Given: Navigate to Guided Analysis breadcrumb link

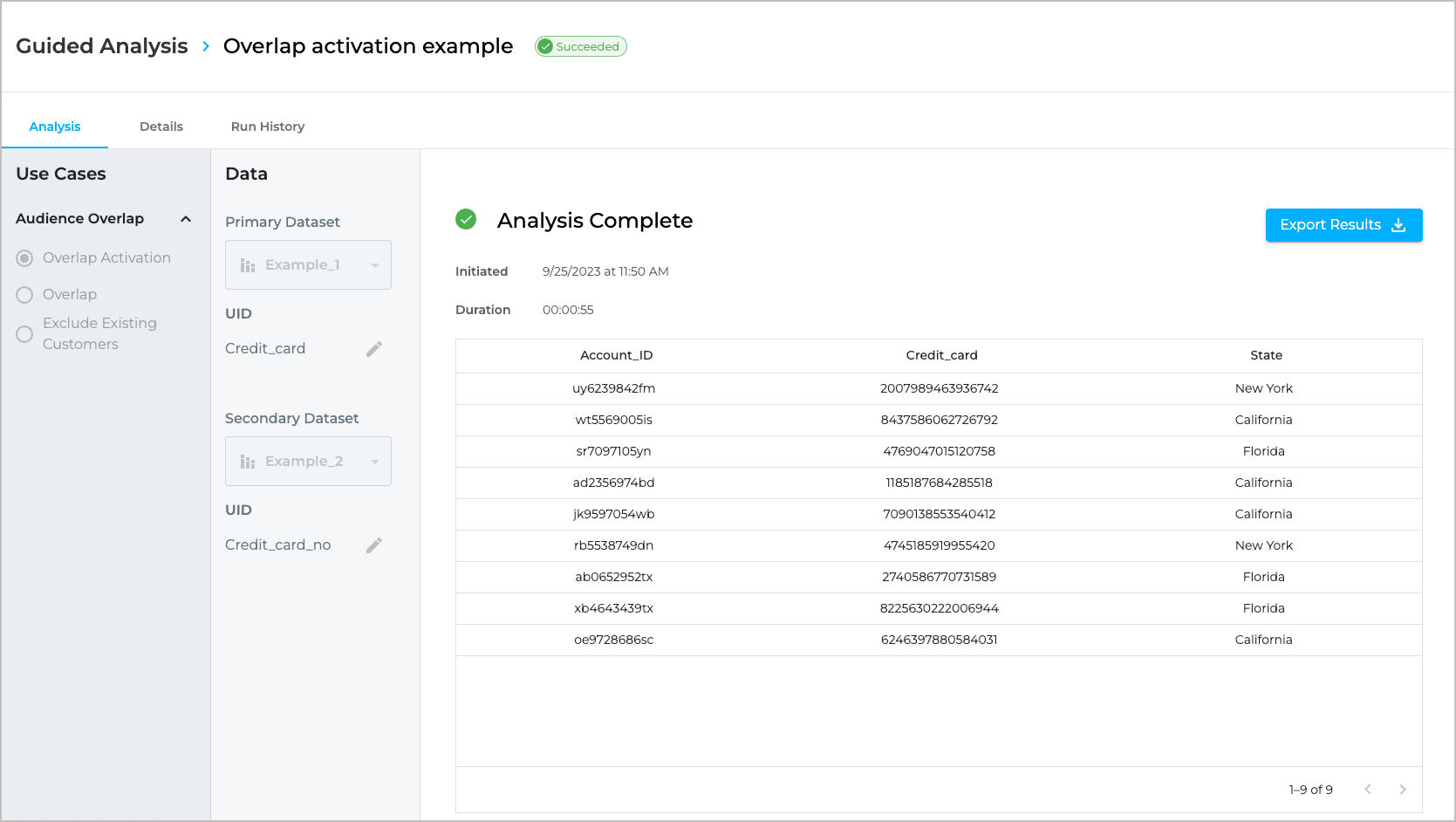Looking at the screenshot, I should [x=102, y=46].
